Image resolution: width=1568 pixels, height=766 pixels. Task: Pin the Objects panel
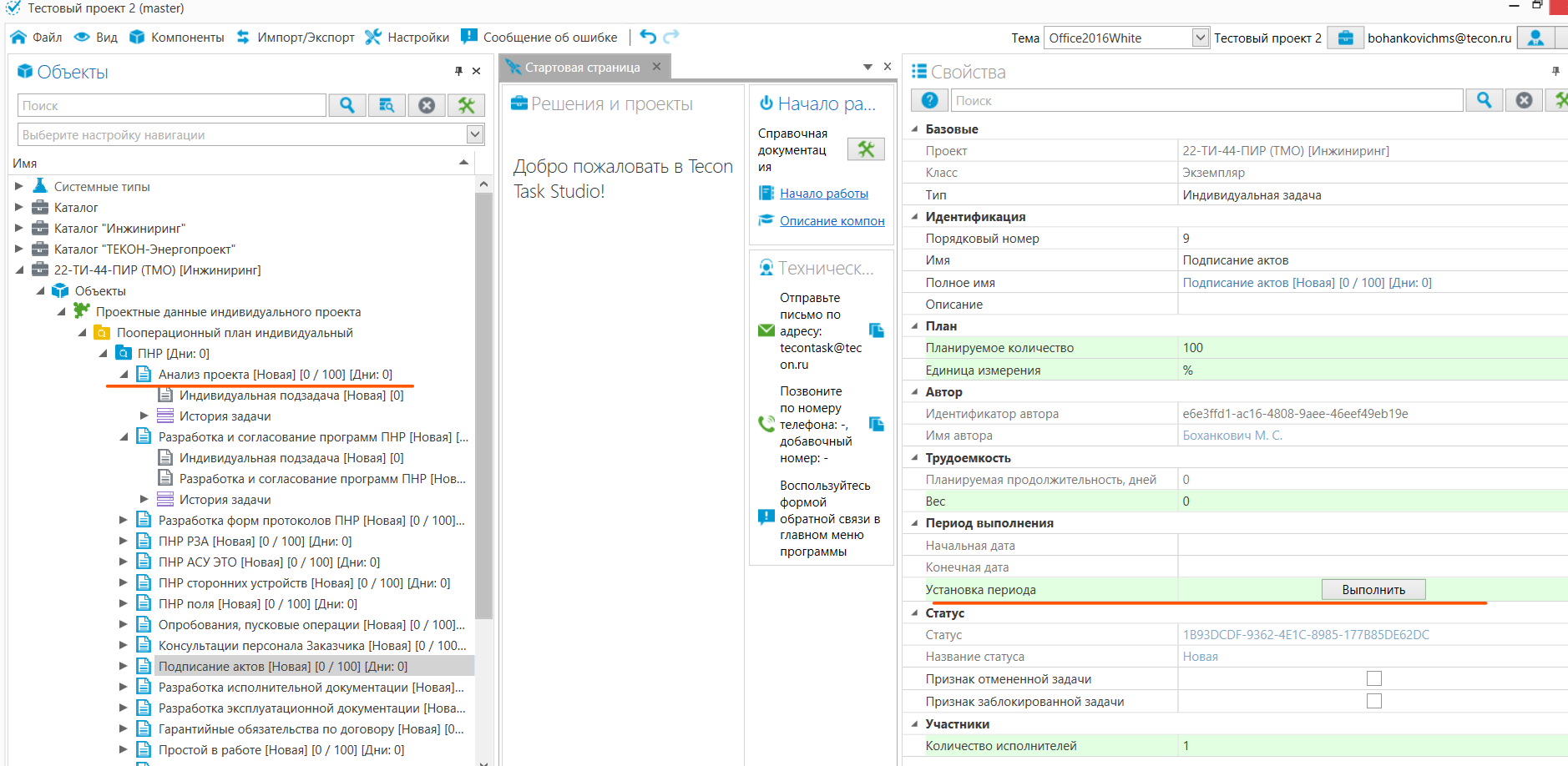tap(458, 71)
